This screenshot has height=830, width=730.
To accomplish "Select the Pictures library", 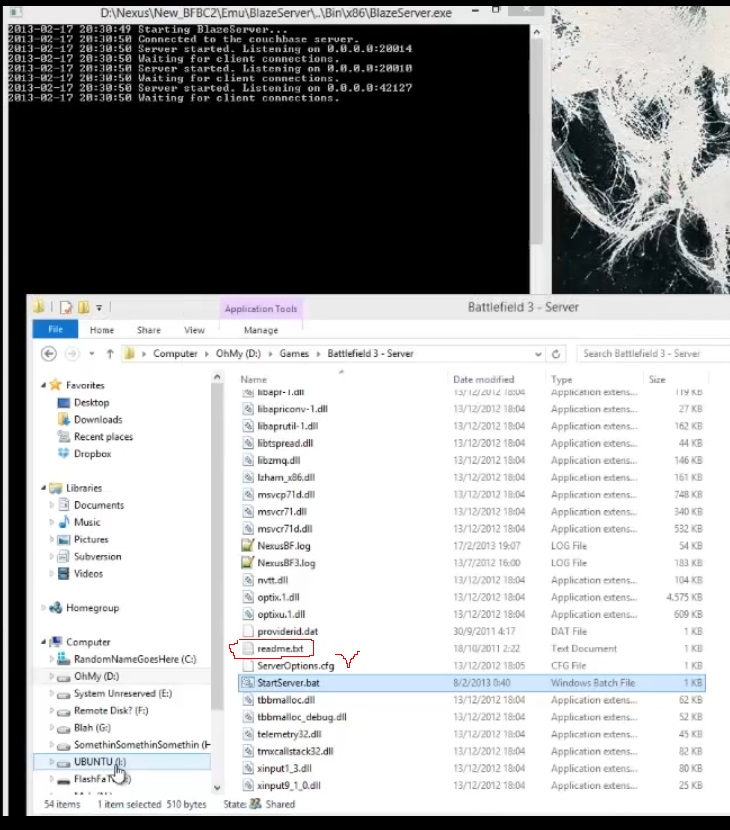I will (x=91, y=539).
